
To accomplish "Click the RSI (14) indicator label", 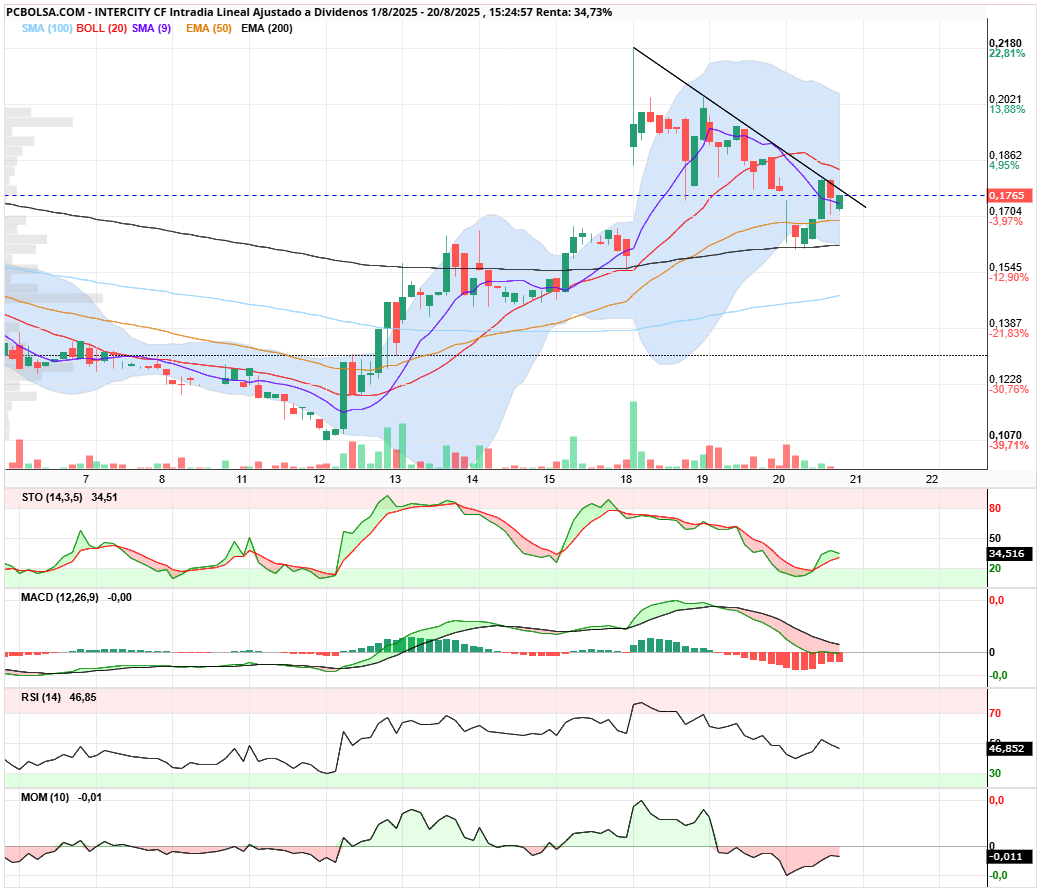I will point(41,698).
